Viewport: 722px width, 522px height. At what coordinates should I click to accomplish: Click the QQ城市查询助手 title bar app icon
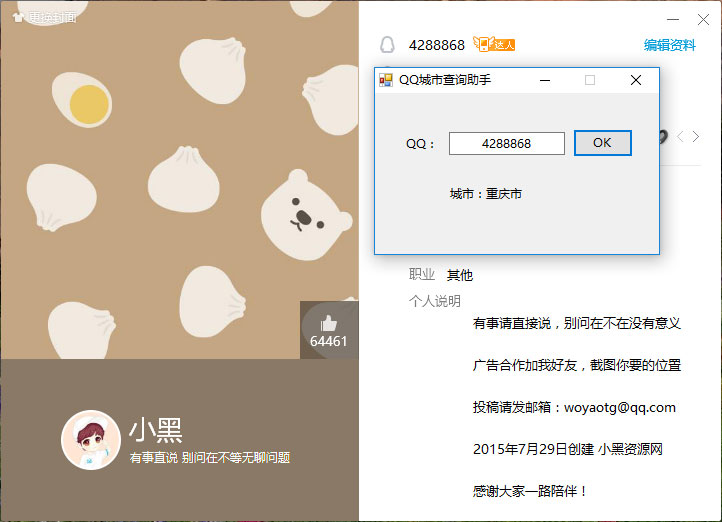coord(386,80)
